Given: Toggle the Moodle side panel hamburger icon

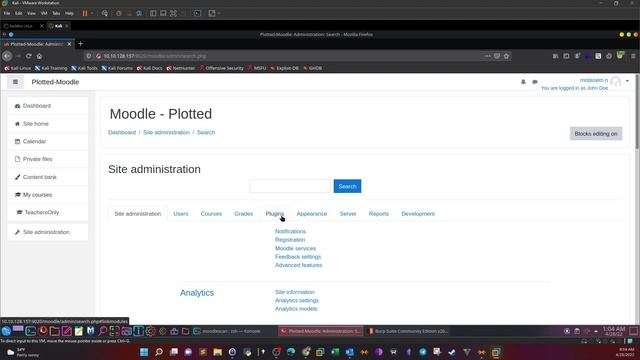Looking at the screenshot, I should 16,82.
